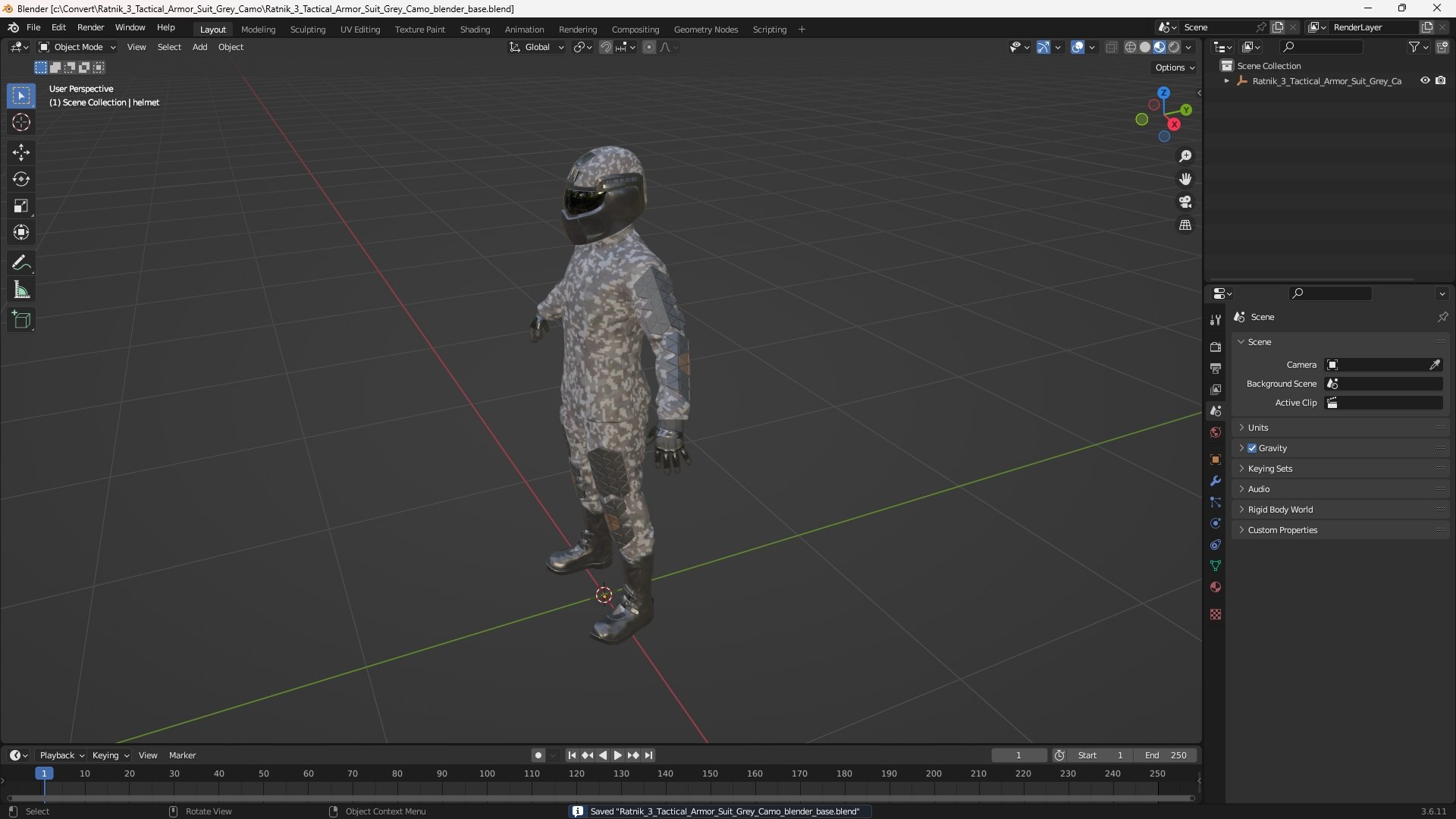
Task: Toggle X-ray display mode
Action: 1111,47
